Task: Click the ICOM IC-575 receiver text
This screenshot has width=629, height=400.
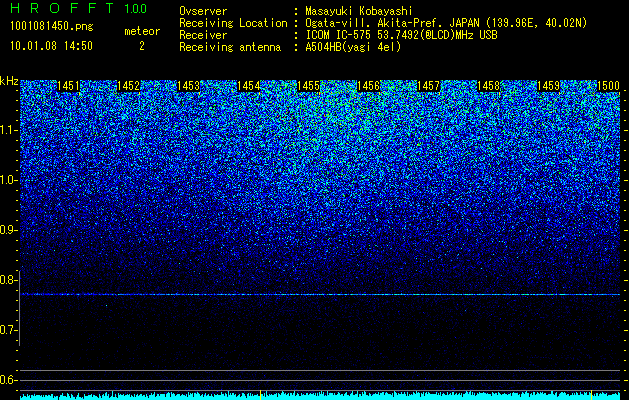Action: pos(401,35)
